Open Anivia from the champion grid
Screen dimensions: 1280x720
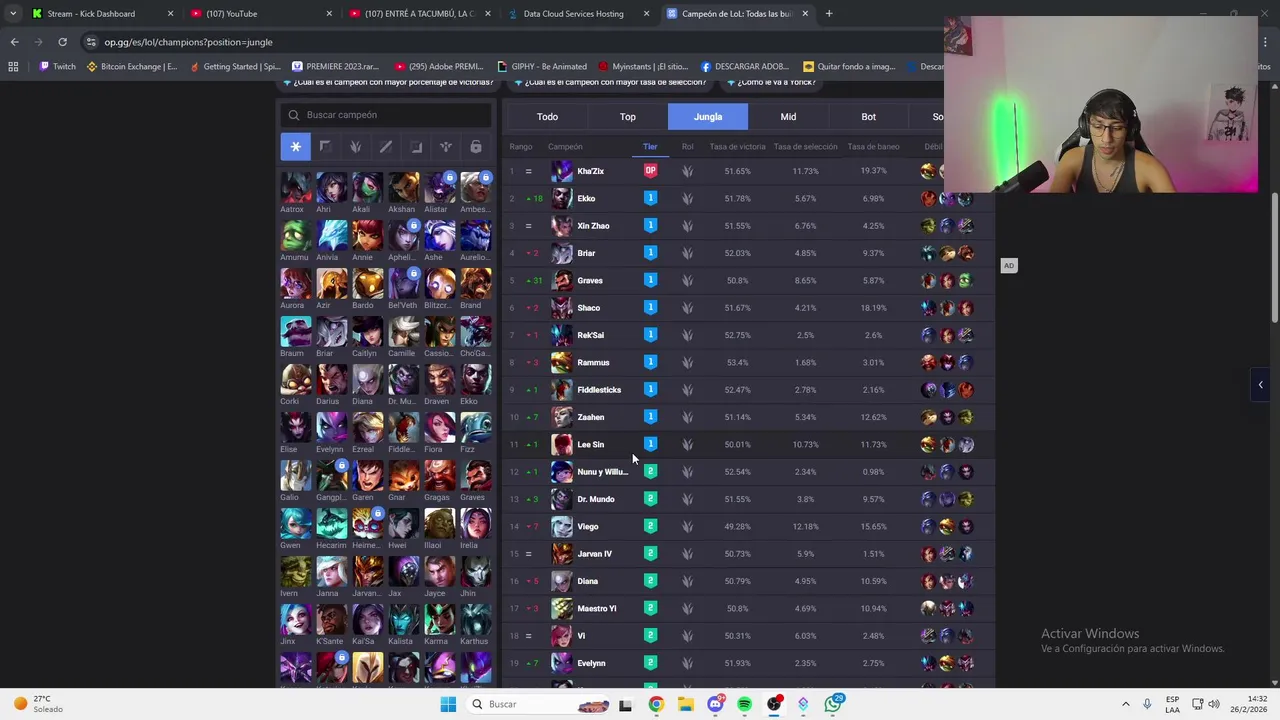[331, 236]
